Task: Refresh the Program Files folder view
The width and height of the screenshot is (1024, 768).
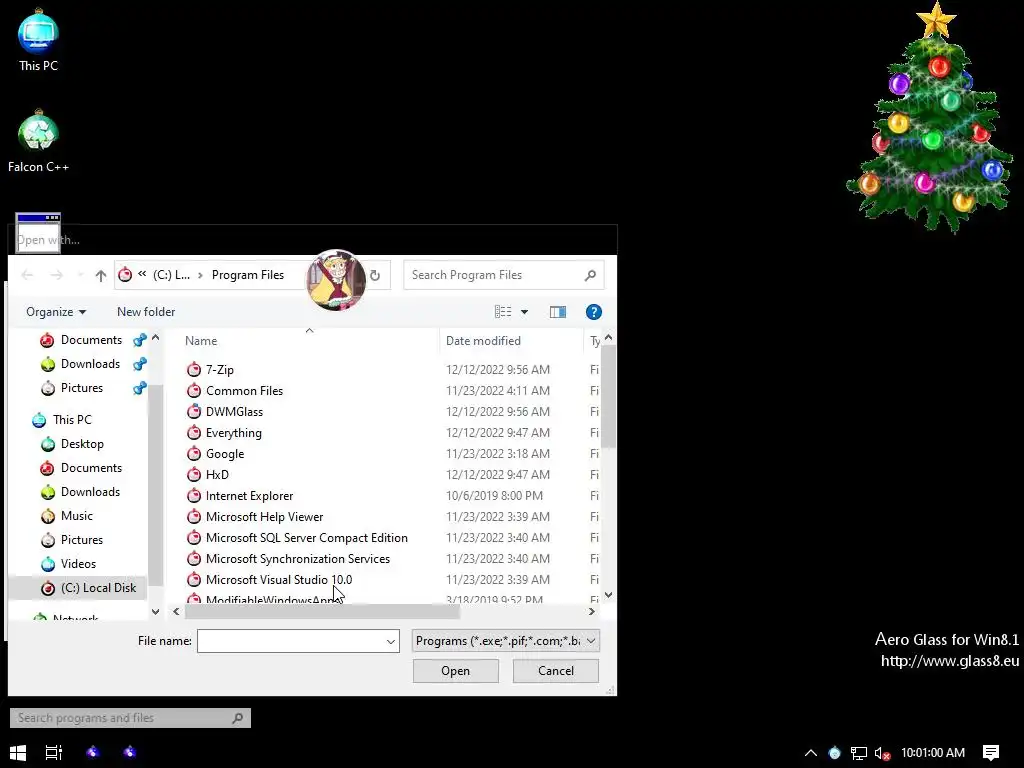Action: click(375, 276)
